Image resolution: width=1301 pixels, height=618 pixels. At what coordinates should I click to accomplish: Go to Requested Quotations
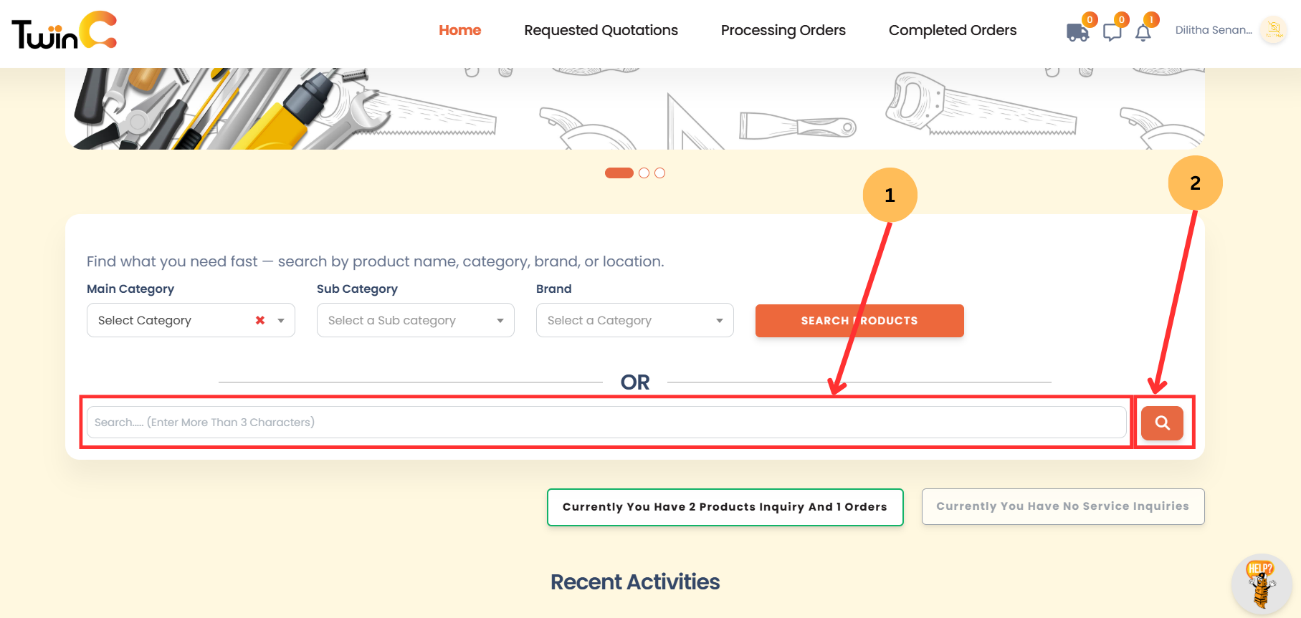(600, 30)
